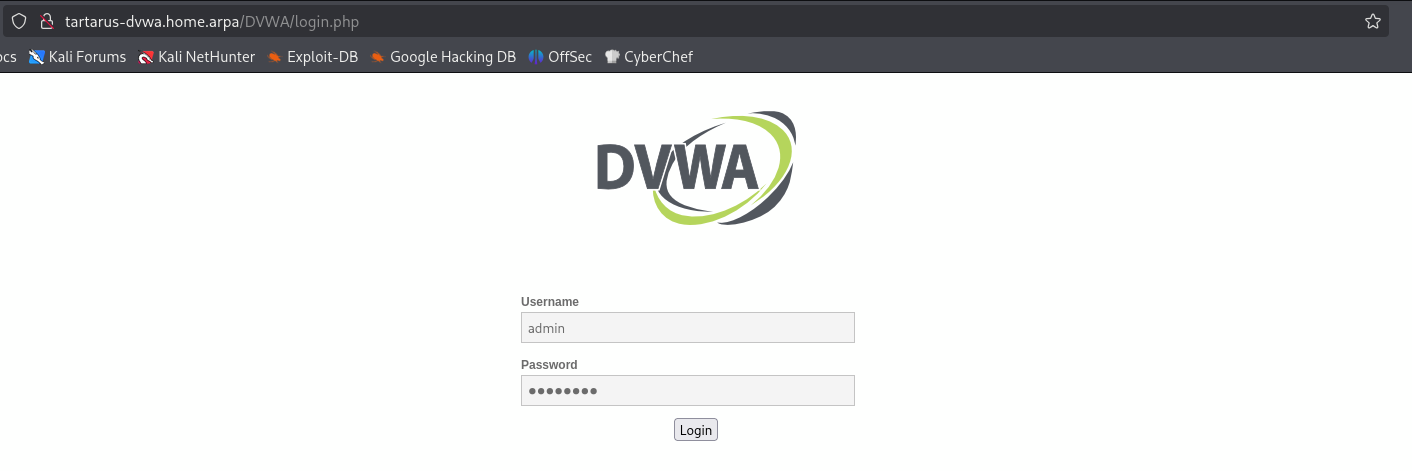The height and width of the screenshot is (471, 1412).
Task: Go to Exploit-DB bookmark label
Action: coord(322,57)
